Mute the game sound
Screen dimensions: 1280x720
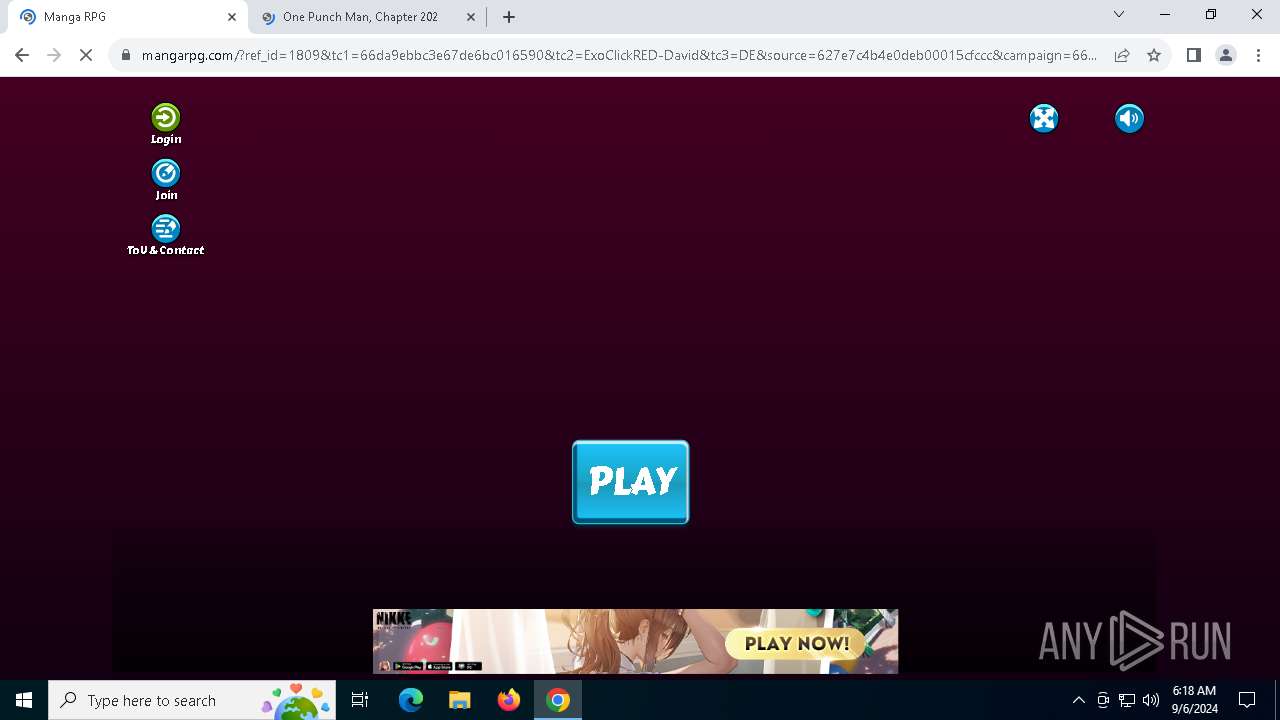tap(1129, 119)
